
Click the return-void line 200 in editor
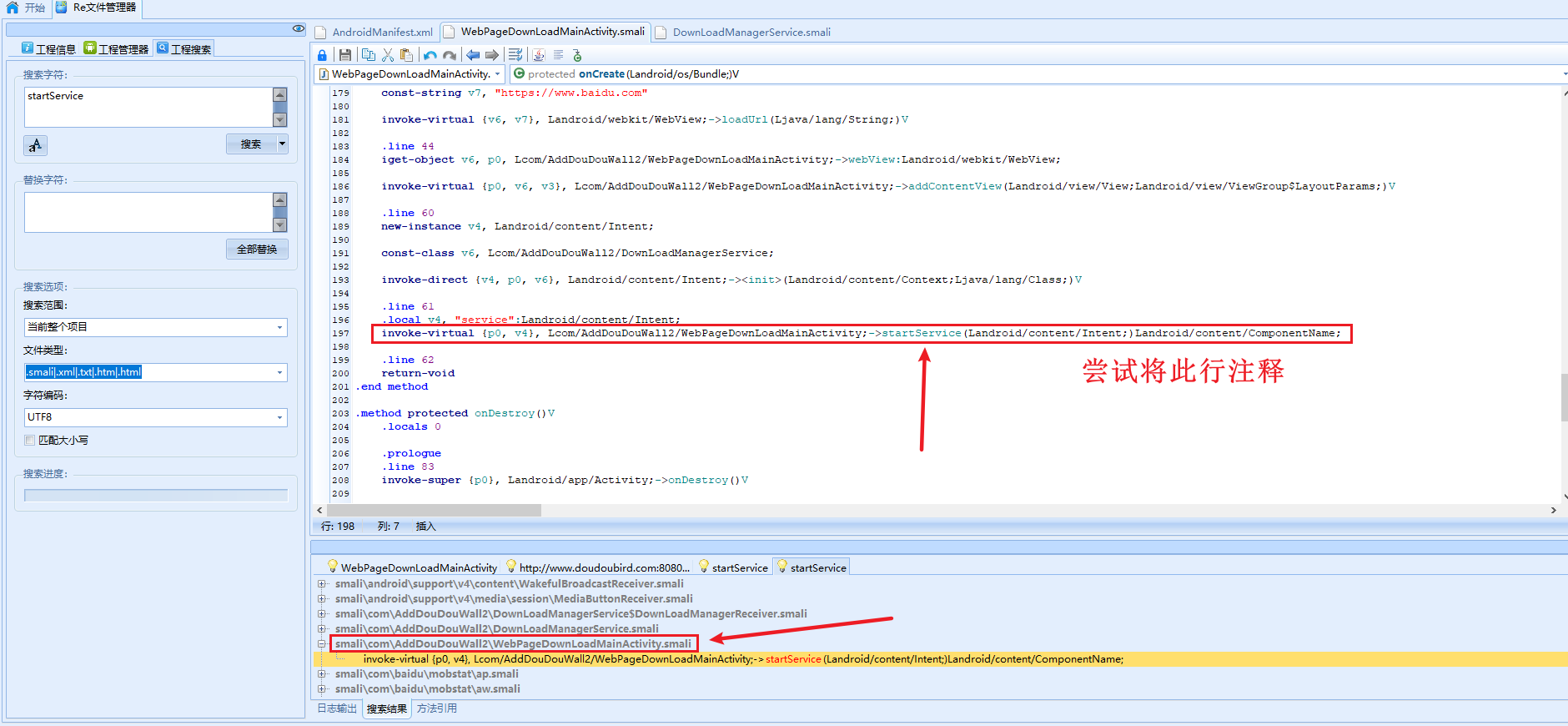pyautogui.click(x=418, y=373)
